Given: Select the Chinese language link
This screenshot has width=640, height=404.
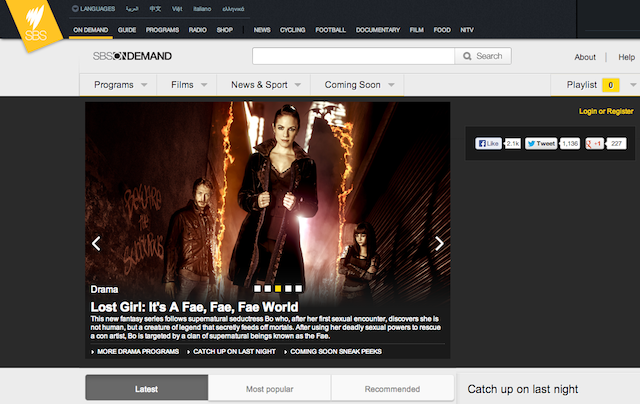Looking at the screenshot, I should [155, 9].
